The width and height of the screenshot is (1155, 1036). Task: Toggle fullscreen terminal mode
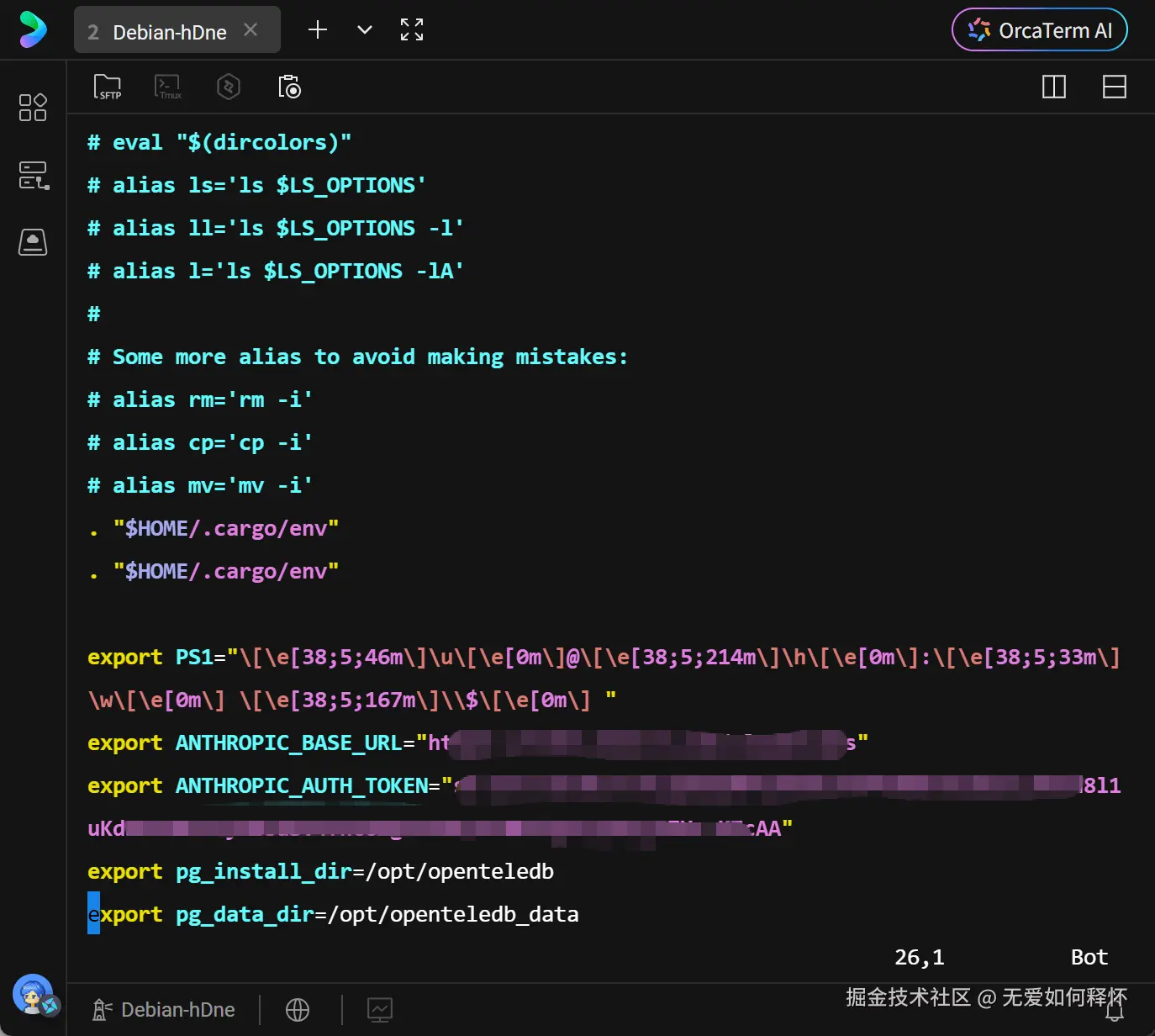coord(412,30)
